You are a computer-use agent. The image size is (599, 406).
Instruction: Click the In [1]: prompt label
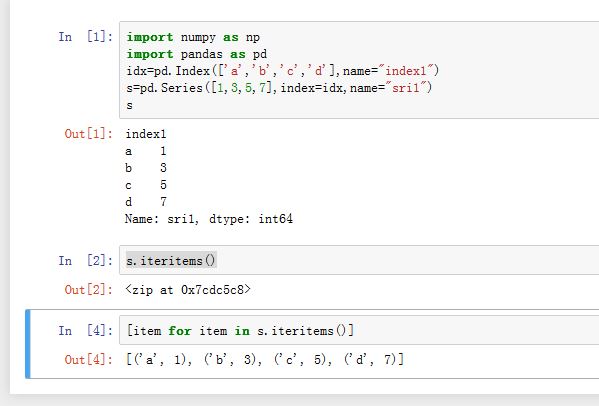(86, 37)
